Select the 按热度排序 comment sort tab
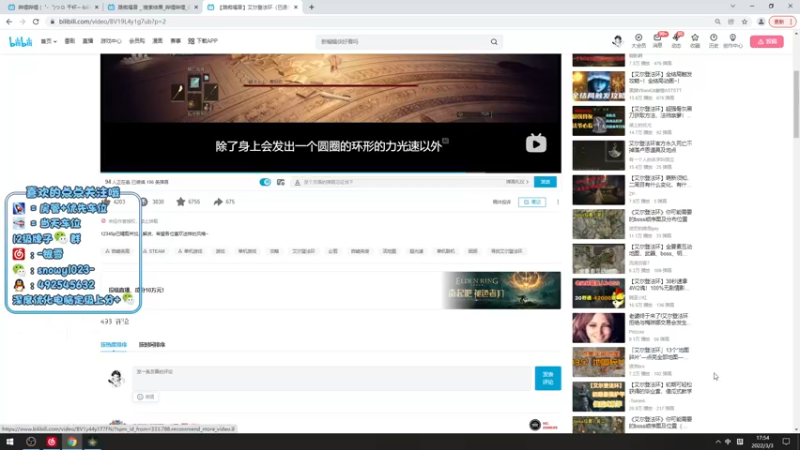 pos(113,345)
